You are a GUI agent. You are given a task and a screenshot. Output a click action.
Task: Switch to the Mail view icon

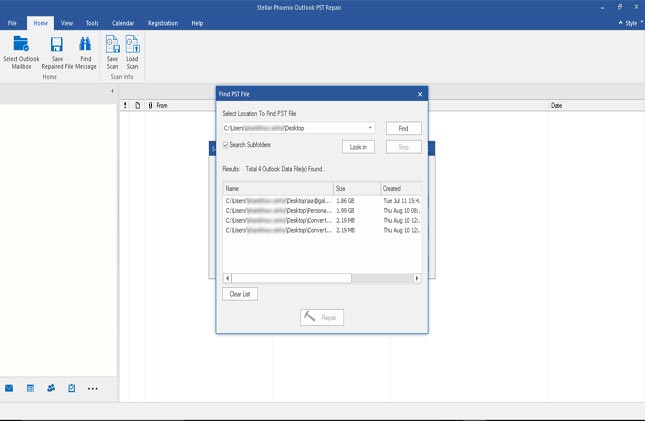[x=9, y=388]
